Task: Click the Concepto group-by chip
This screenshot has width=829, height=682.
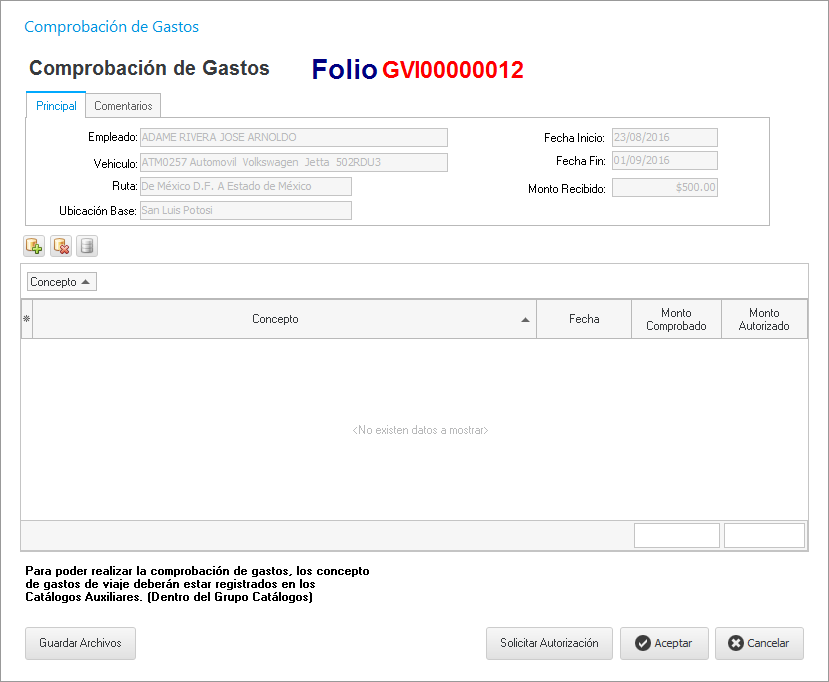Action: click(61, 282)
